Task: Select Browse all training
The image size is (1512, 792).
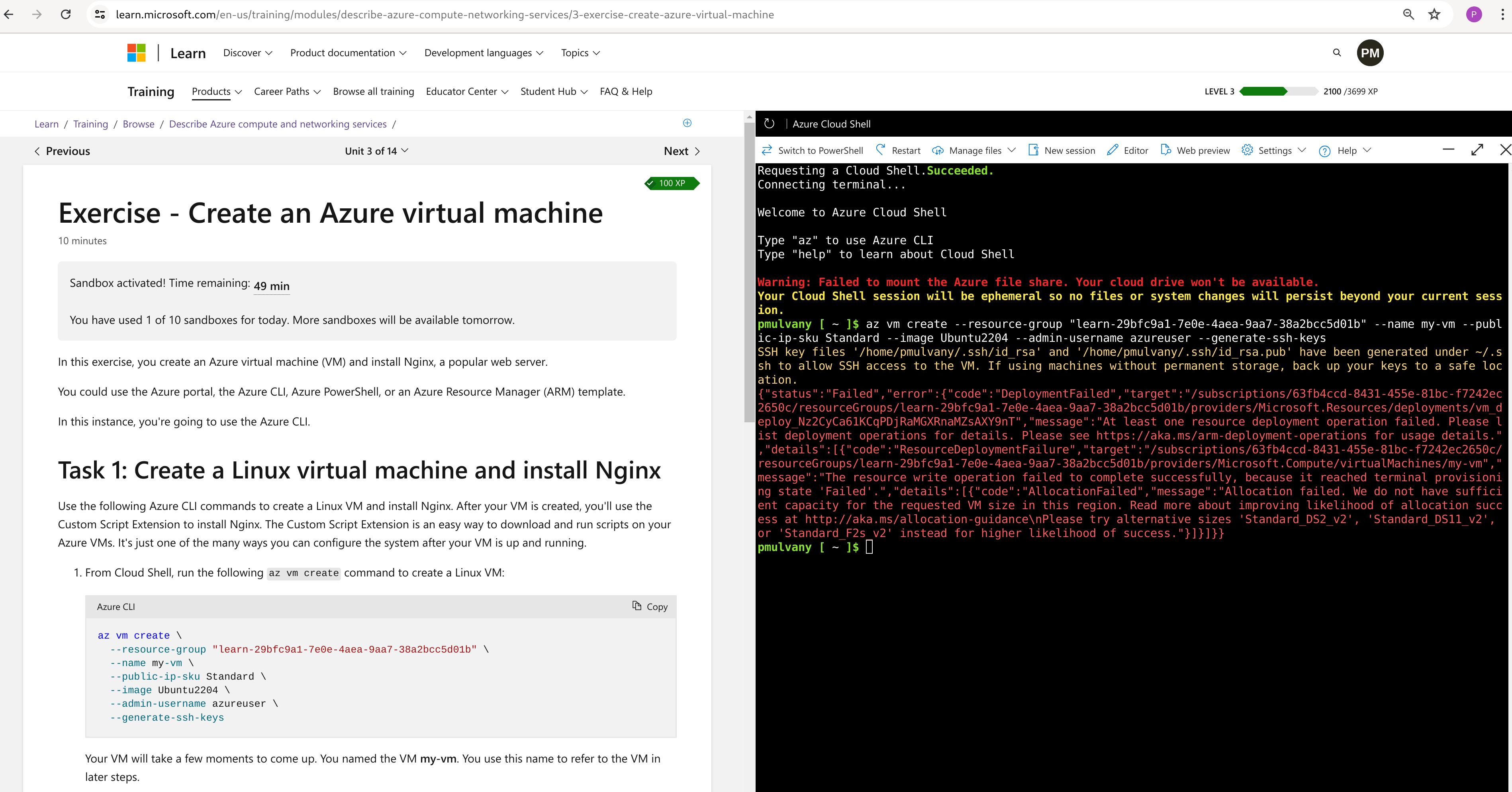Action: [x=373, y=92]
